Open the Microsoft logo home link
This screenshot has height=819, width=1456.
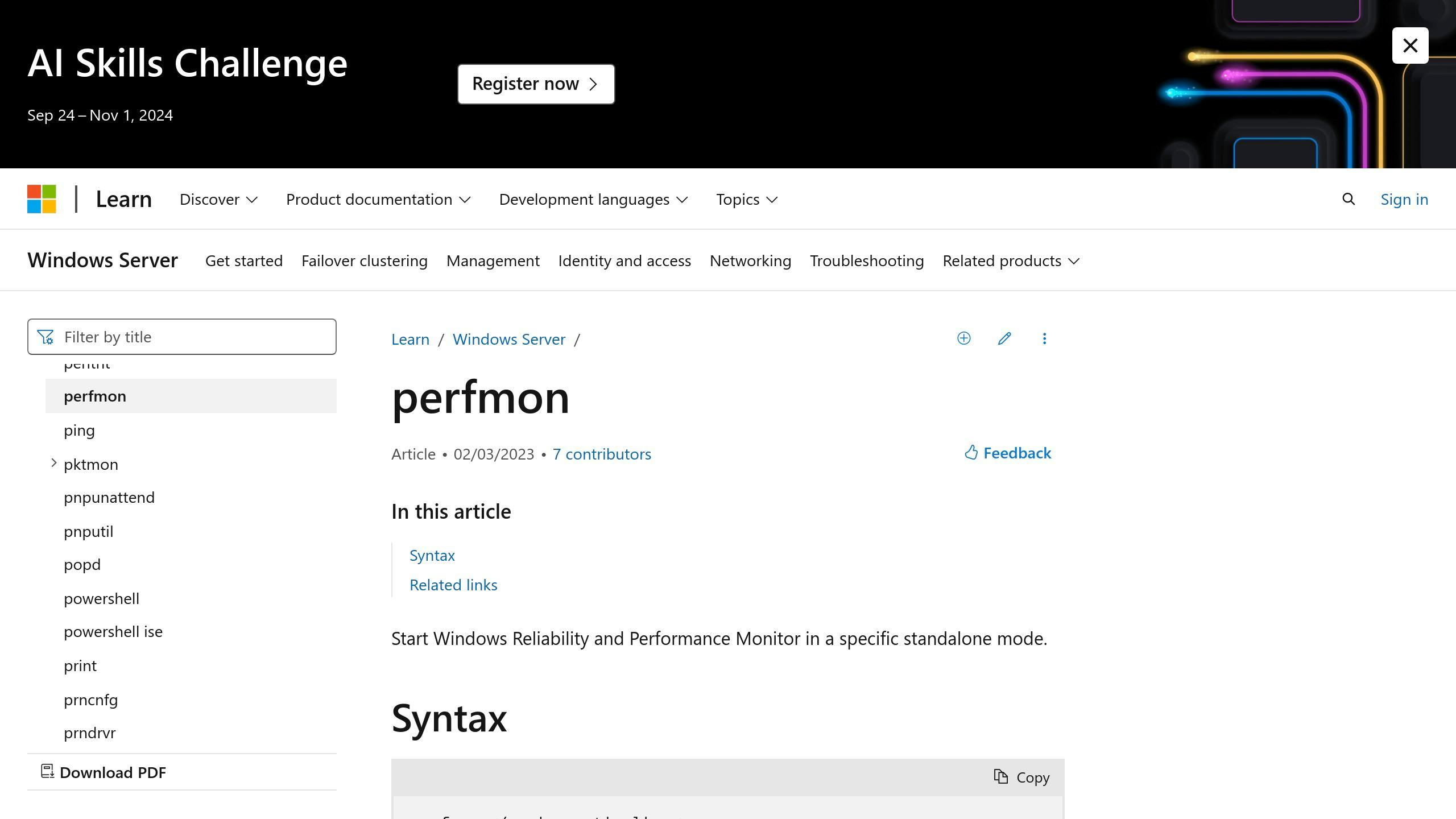point(42,199)
